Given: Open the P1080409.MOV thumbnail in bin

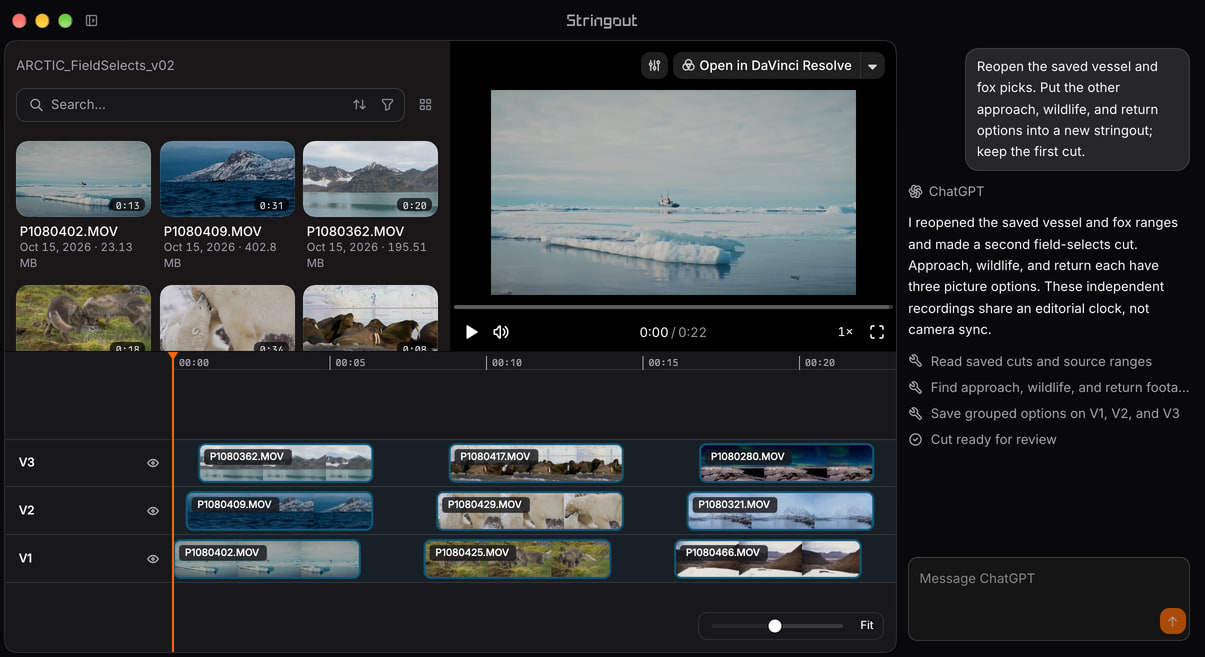Looking at the screenshot, I should [x=227, y=179].
